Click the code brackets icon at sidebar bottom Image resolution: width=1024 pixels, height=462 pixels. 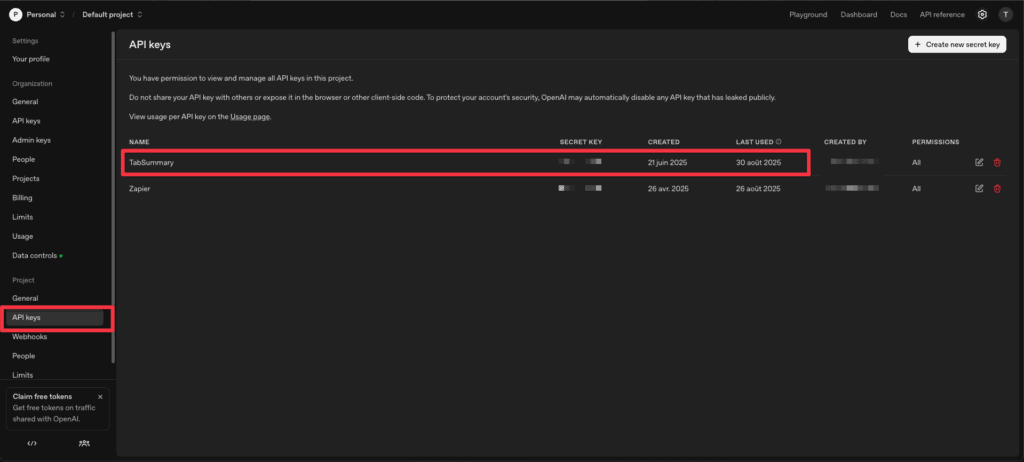coord(32,443)
